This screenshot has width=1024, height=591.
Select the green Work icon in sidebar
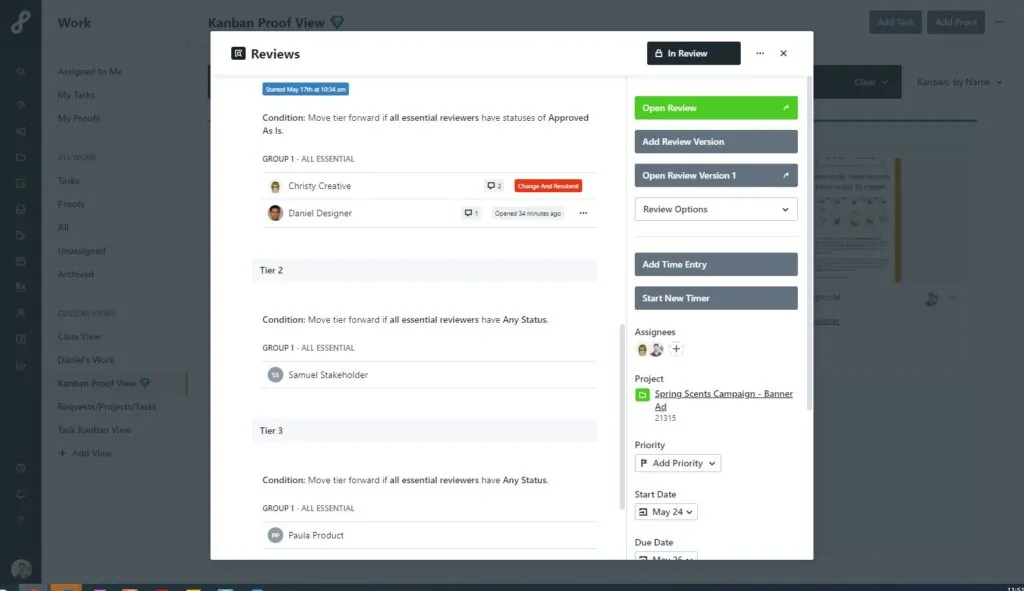(x=21, y=184)
